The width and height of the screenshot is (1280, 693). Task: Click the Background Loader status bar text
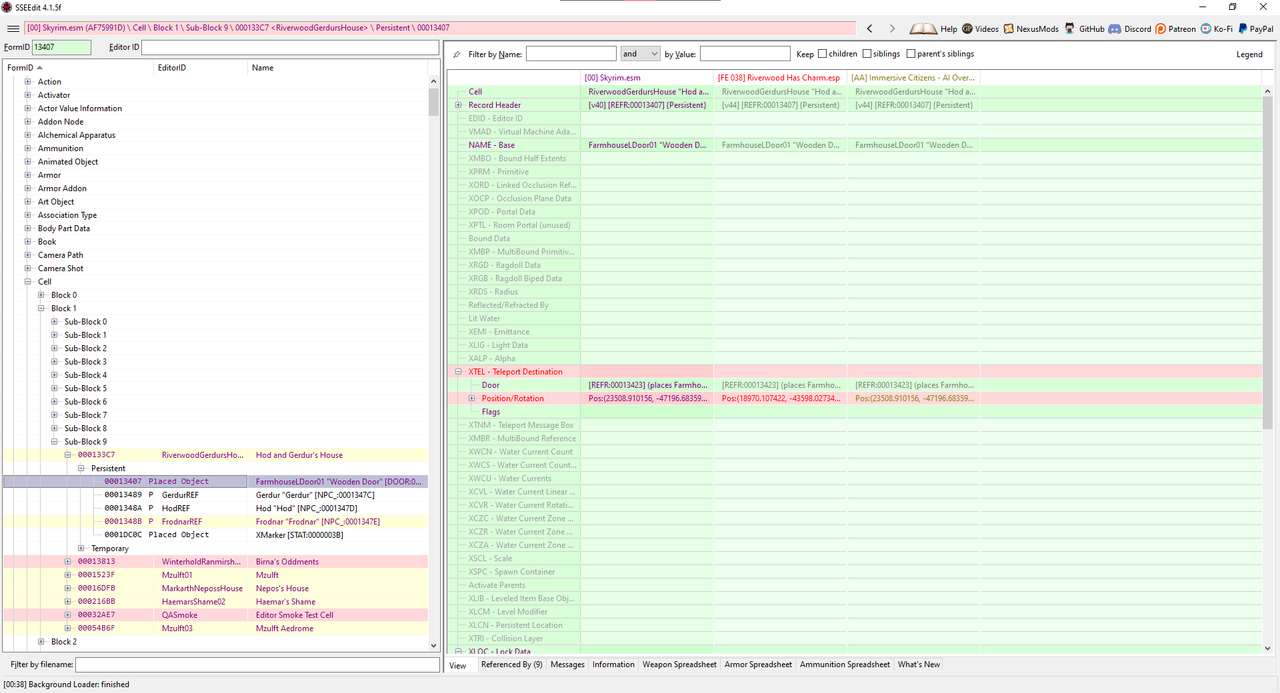click(66, 685)
